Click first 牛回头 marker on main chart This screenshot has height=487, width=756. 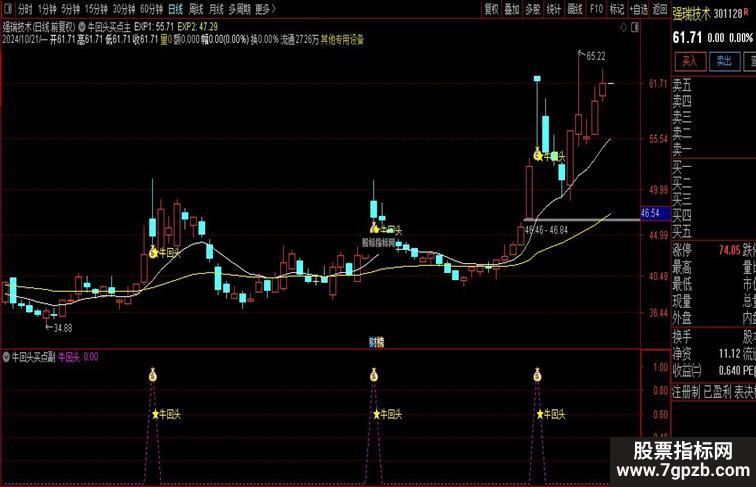164,253
